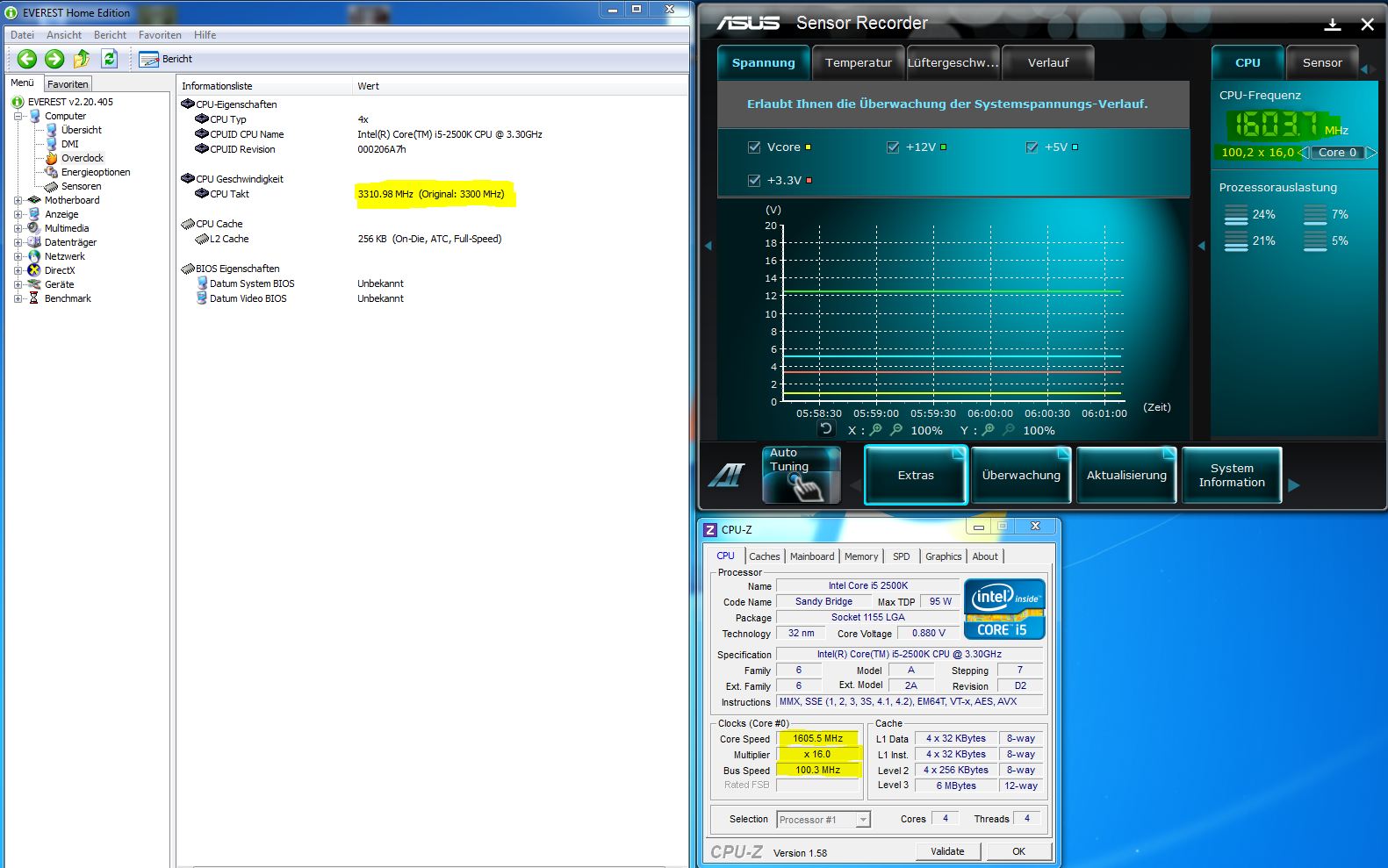
Task: Click the Y-axis zoom-out magnifier
Action: 1008,430
